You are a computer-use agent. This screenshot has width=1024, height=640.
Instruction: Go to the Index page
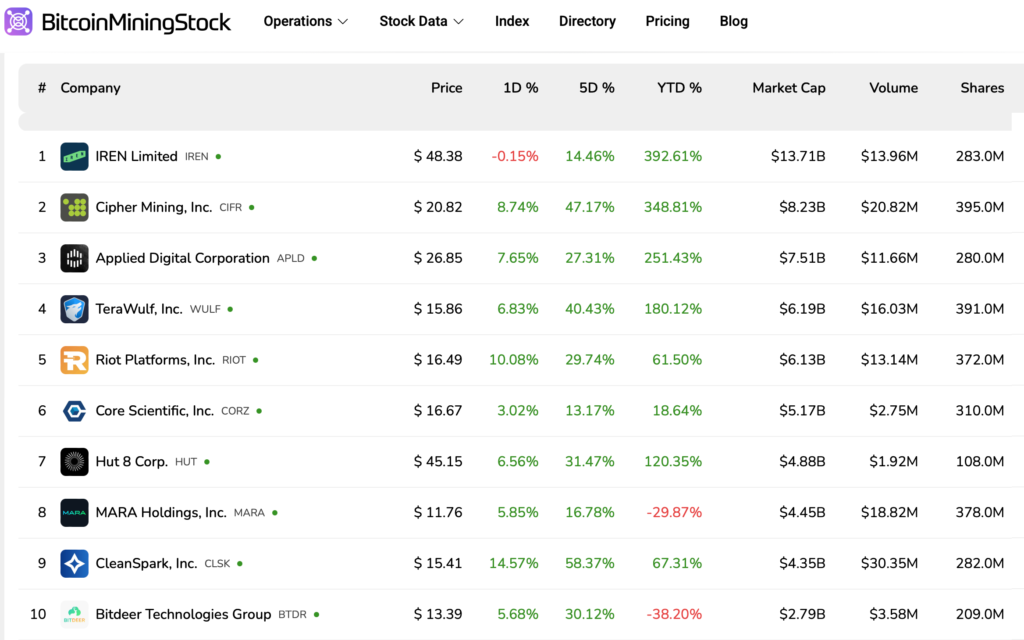point(512,21)
